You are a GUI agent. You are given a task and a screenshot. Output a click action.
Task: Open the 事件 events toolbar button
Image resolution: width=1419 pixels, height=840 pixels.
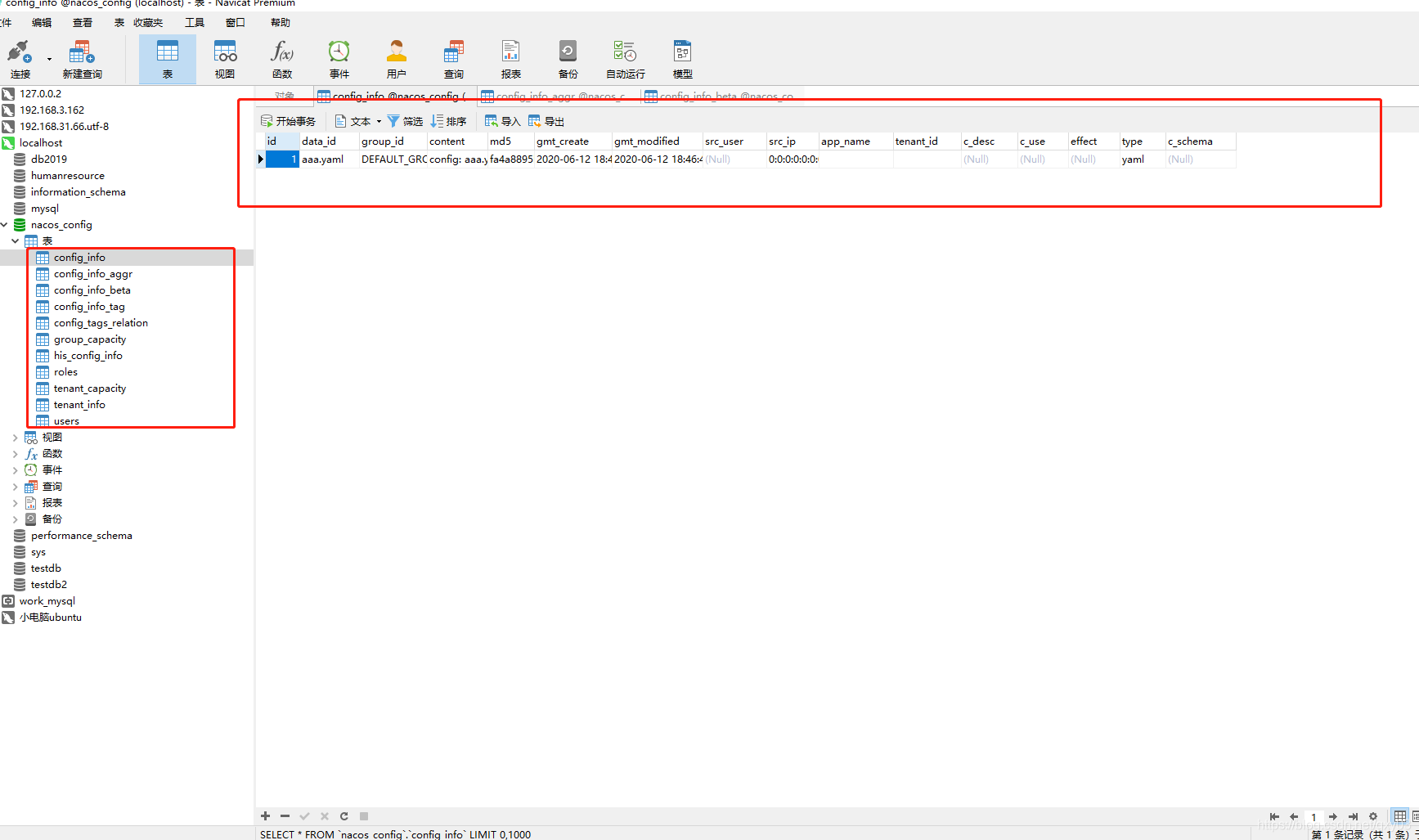point(339,60)
